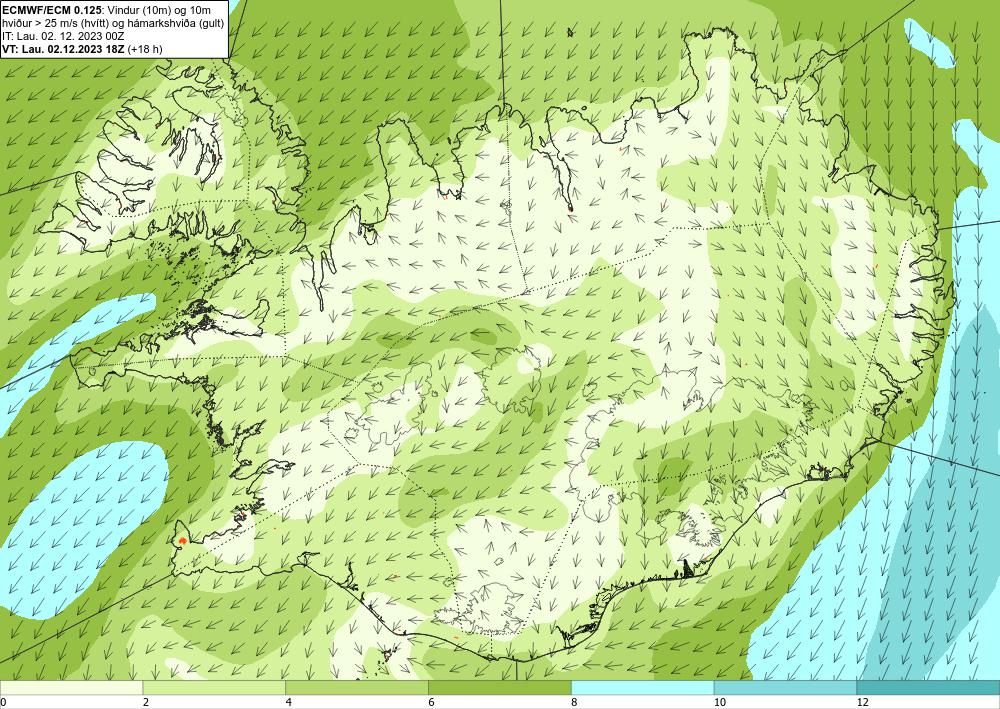Click the legend scale label '4'
Image resolution: width=1000 pixels, height=709 pixels.
[x=288, y=702]
